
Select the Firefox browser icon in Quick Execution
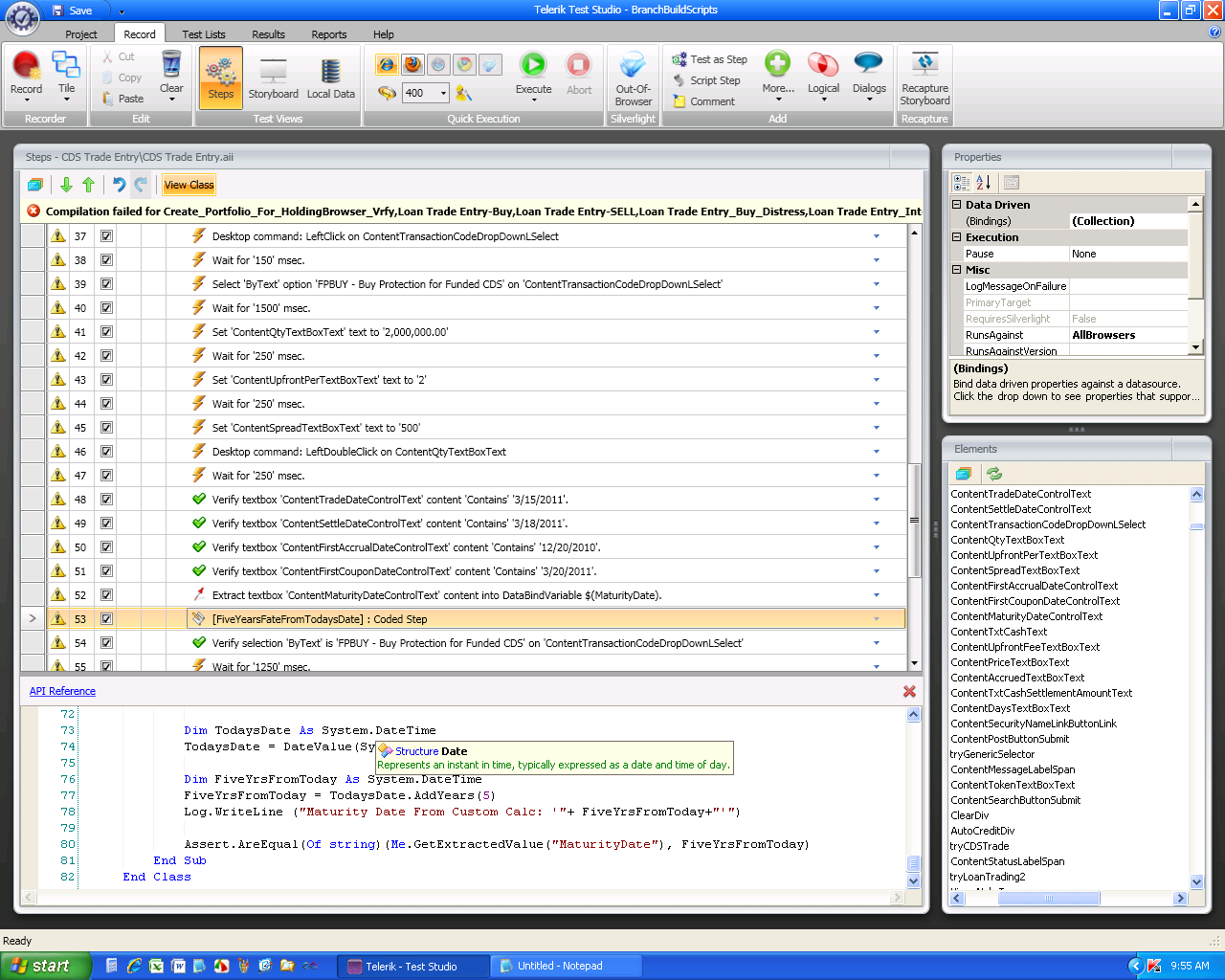coord(412,64)
